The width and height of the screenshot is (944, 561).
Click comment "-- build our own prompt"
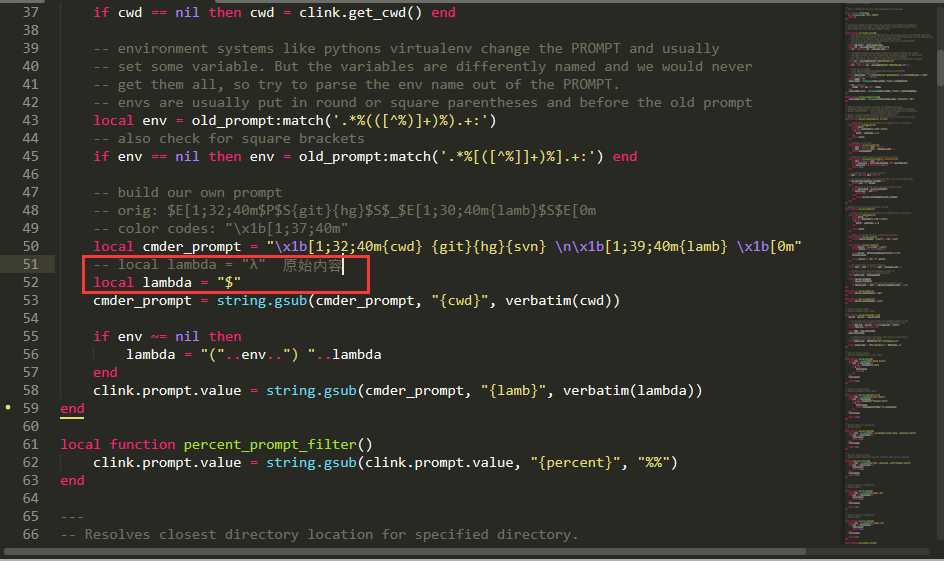click(x=188, y=193)
